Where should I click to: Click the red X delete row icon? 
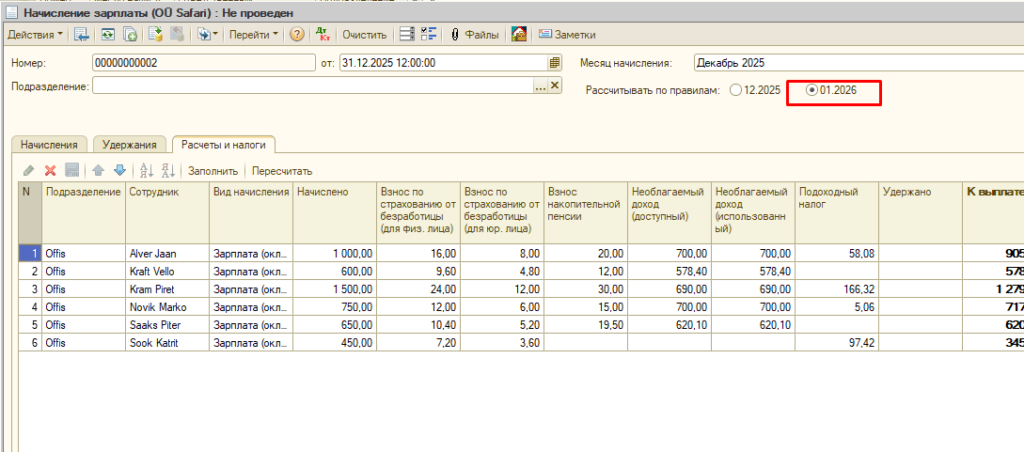(x=50, y=171)
